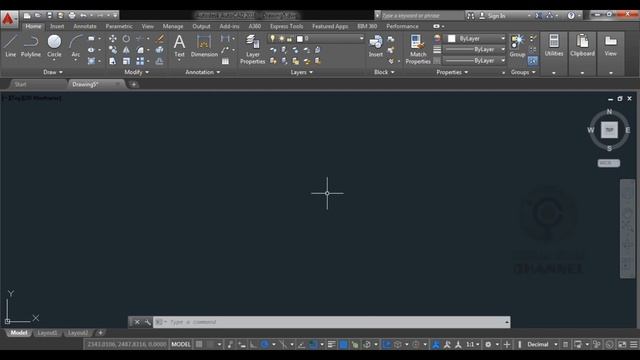Click the Customize wrench icon on command line
This screenshot has width=640, height=360.
[x=147, y=322]
